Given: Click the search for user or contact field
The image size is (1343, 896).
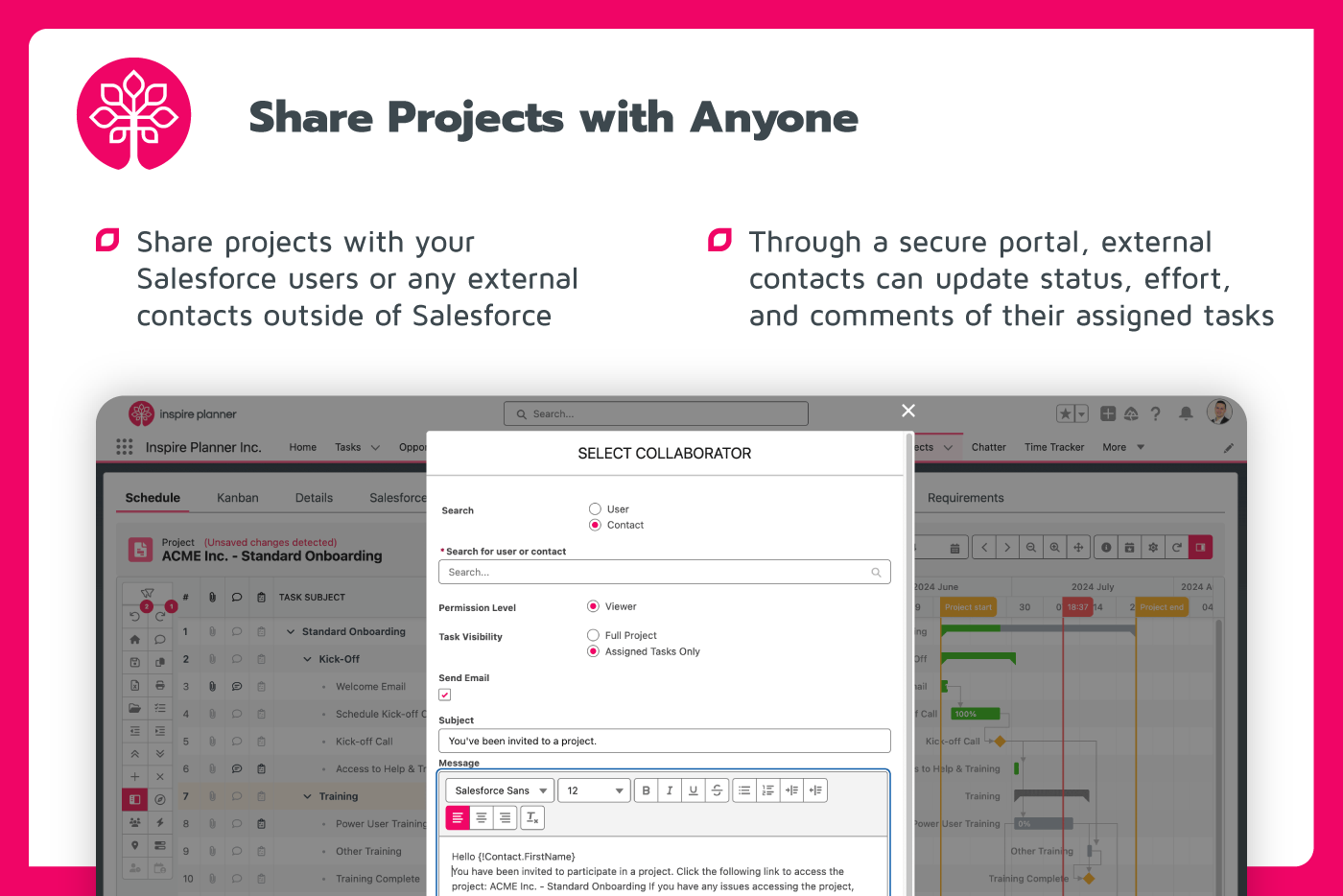Looking at the screenshot, I should (665, 572).
